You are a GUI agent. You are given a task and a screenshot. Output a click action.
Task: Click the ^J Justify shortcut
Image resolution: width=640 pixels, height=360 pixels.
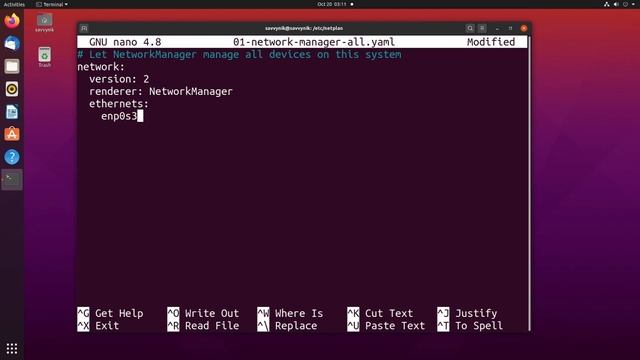(467, 313)
